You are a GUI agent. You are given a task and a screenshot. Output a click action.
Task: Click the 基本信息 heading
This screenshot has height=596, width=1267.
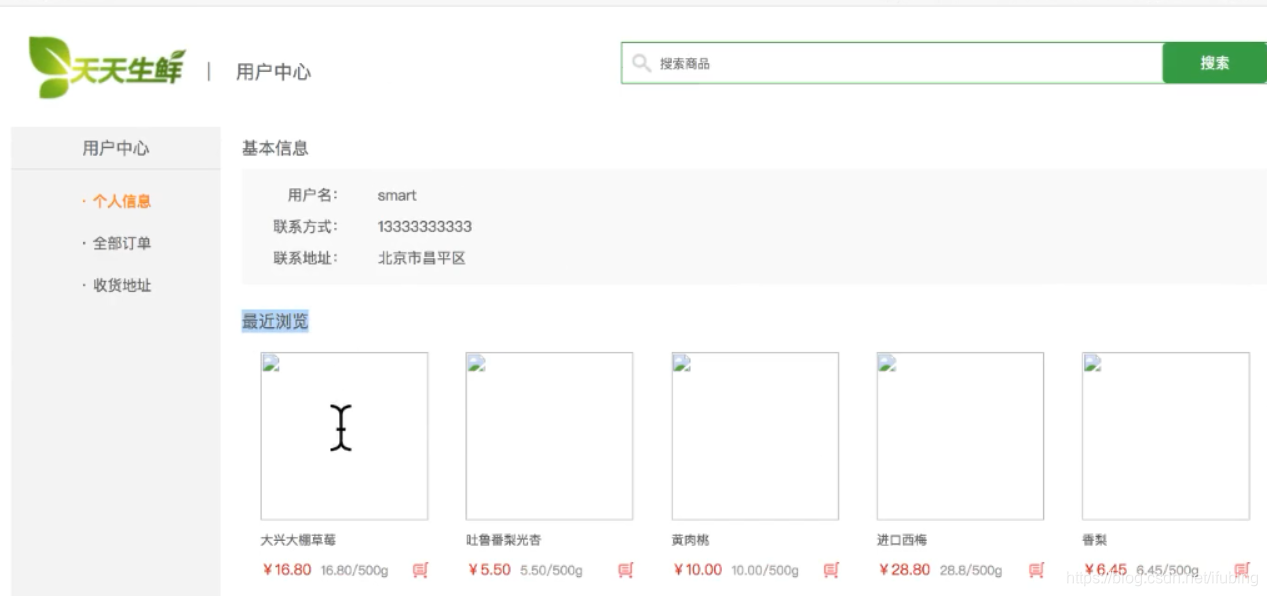point(275,148)
